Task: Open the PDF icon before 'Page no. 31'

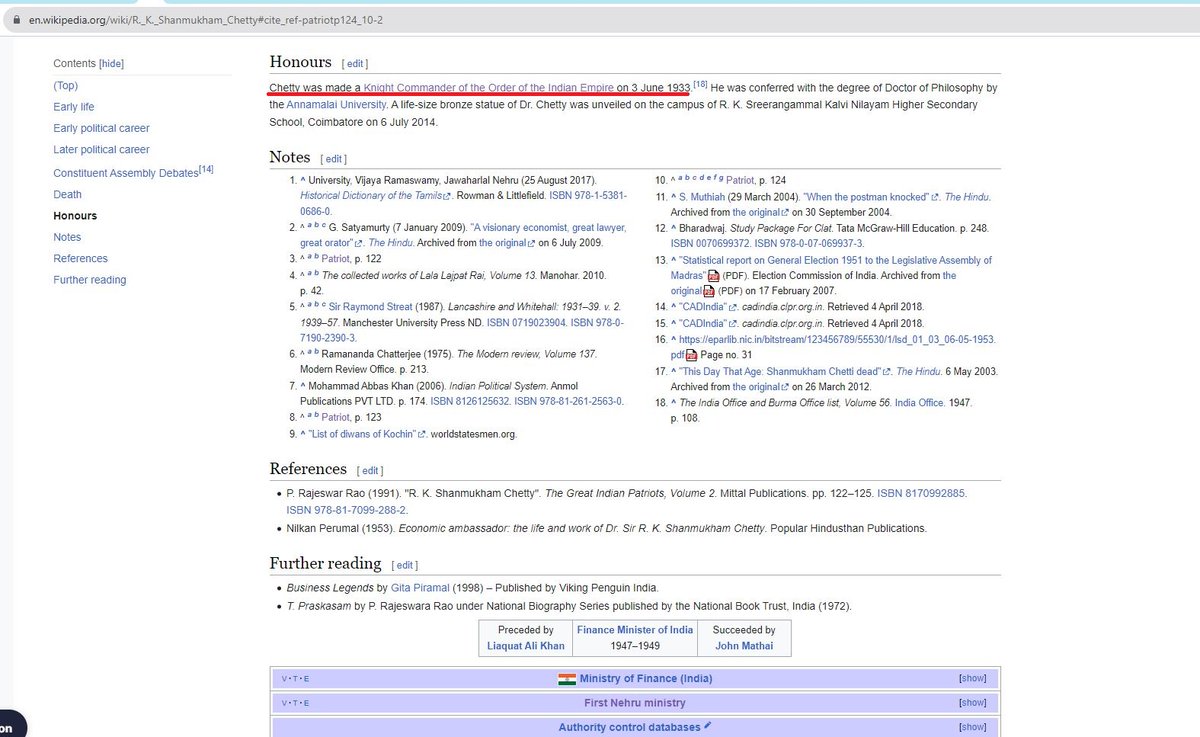Action: pos(691,355)
